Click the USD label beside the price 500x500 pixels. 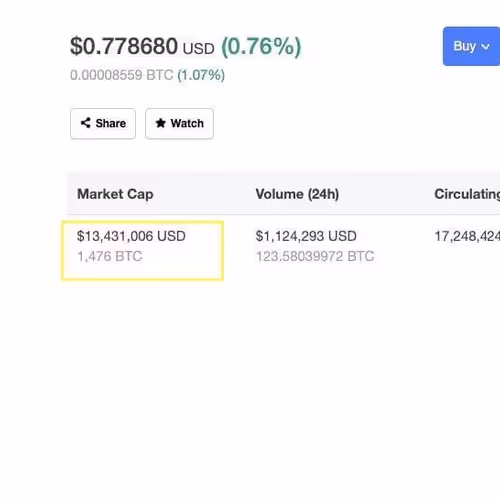[198, 49]
